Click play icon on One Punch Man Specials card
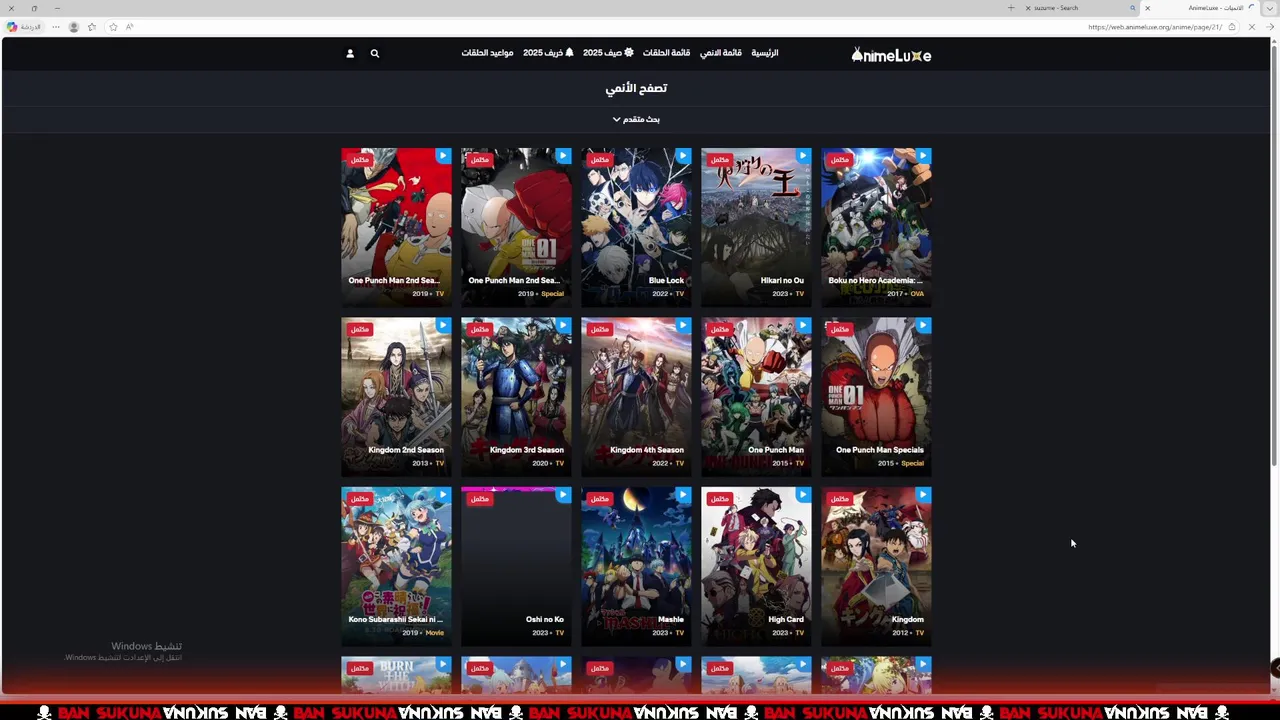 click(x=923, y=325)
